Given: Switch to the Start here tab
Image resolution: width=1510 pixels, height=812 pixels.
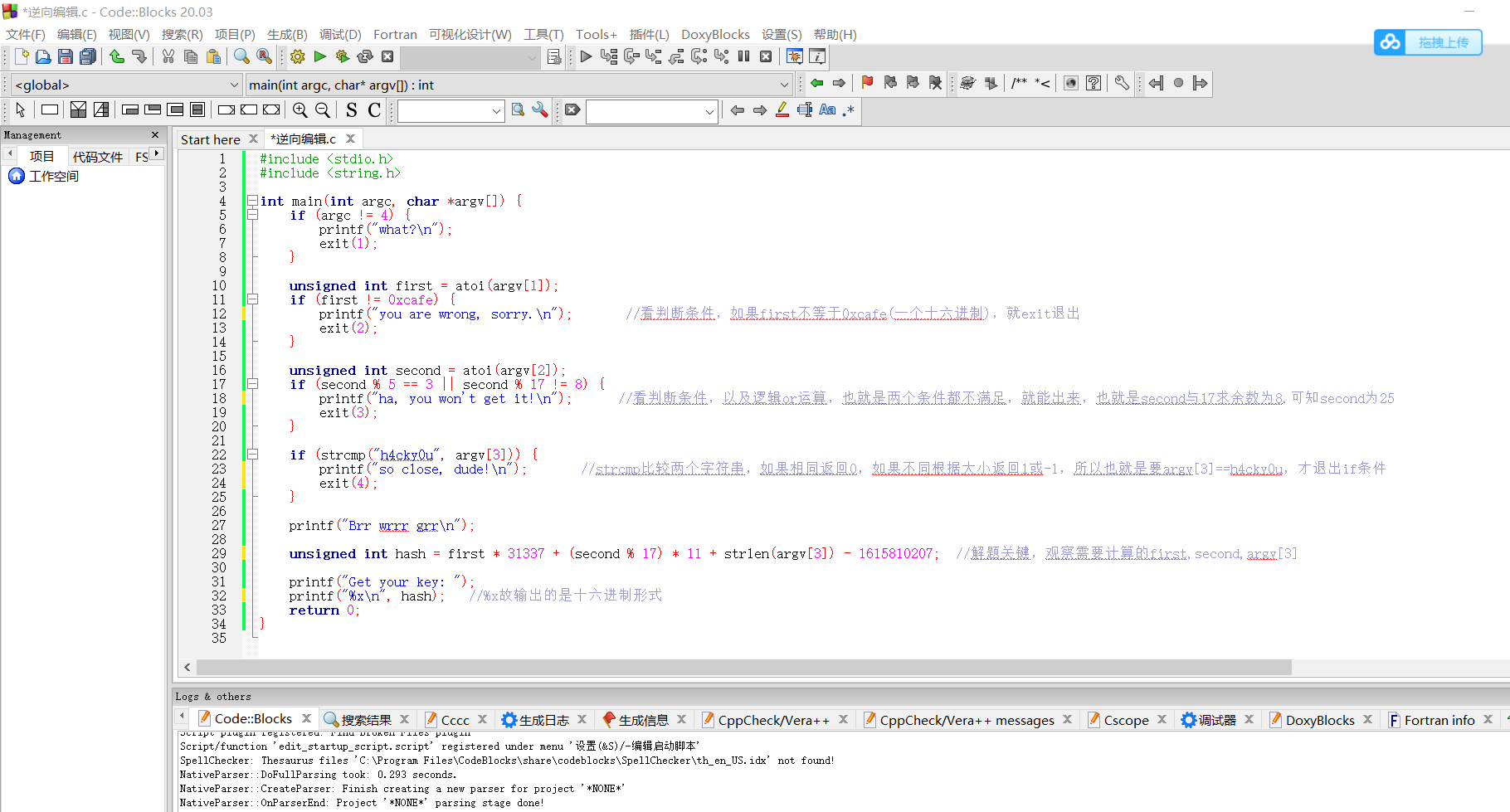Looking at the screenshot, I should (211, 139).
